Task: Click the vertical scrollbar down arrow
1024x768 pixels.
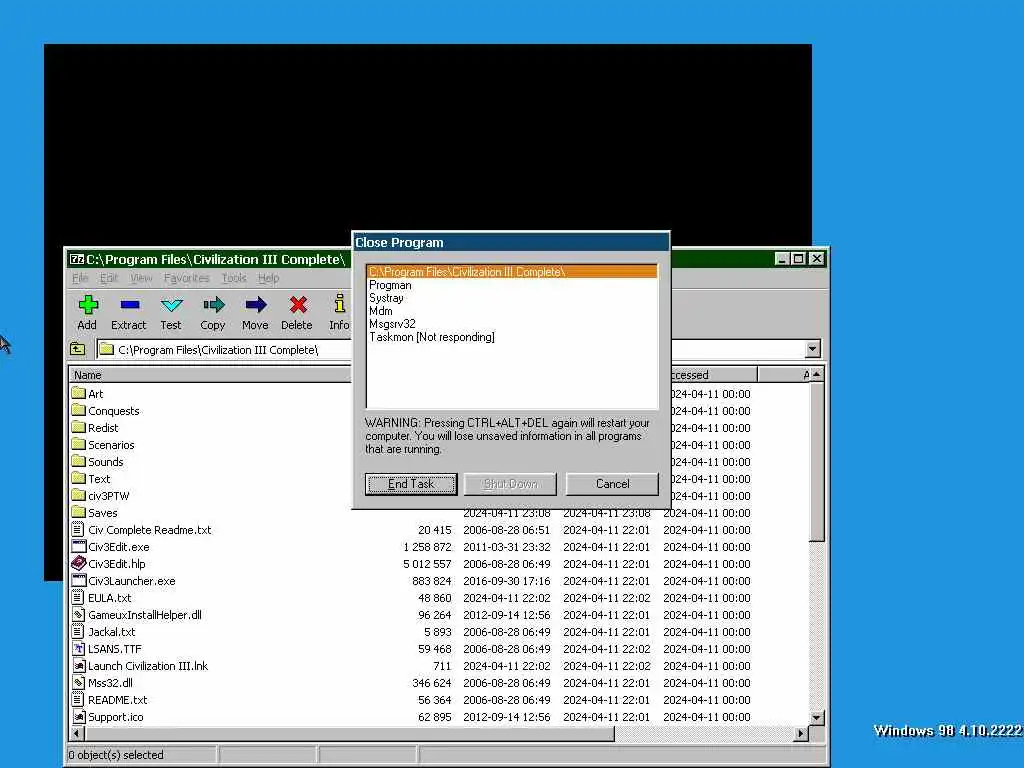Action: (x=816, y=717)
